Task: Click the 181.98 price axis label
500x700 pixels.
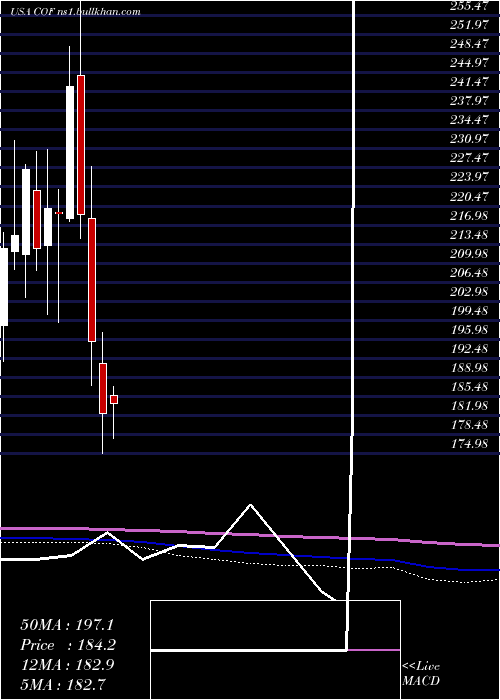Action: tap(470, 406)
